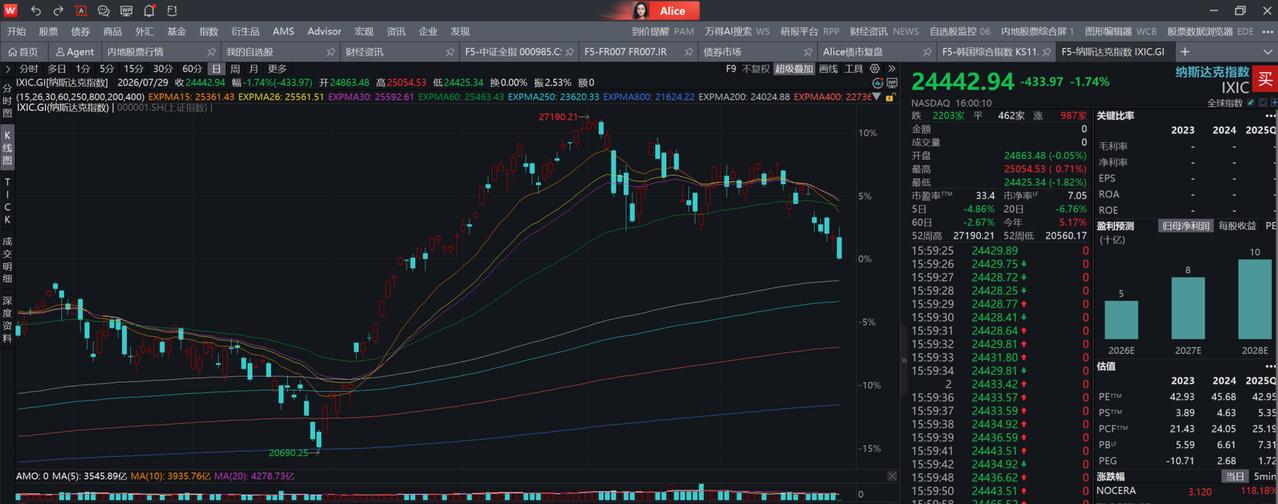This screenshot has height=504, width=1278.
Task: Select the 分时 timeframe
Action: 28,69
